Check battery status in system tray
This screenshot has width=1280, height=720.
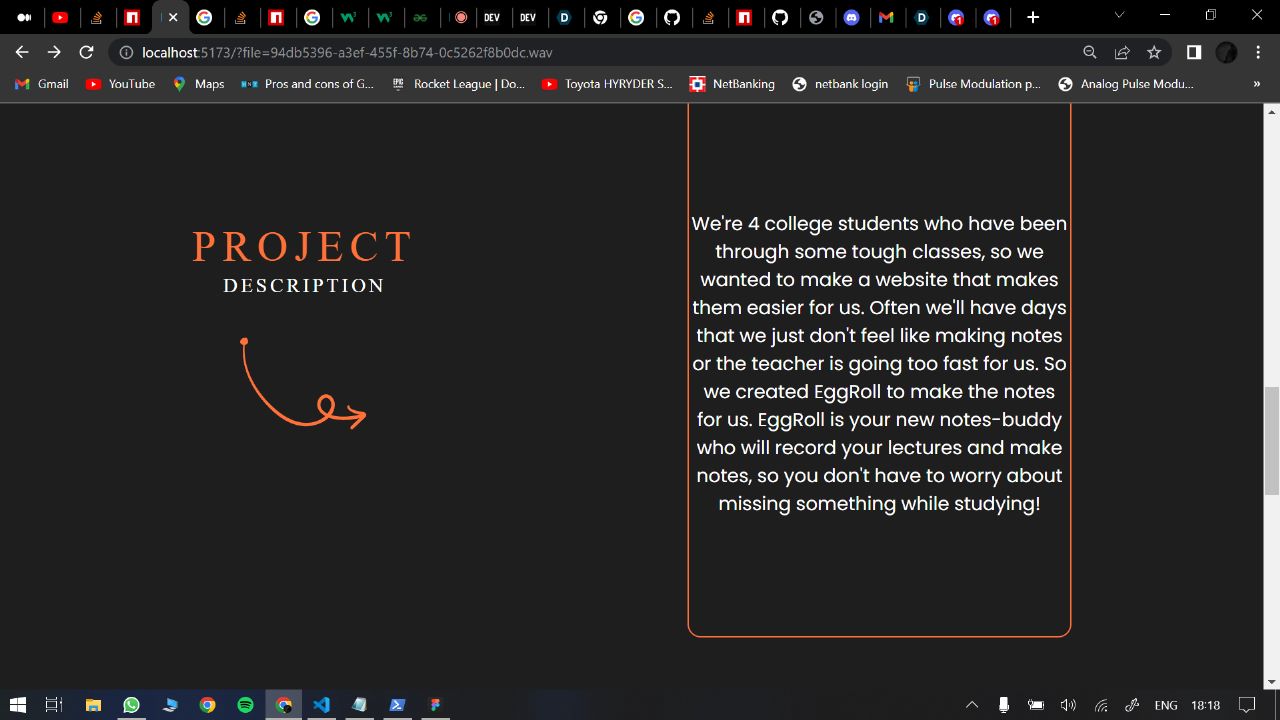(1036, 705)
